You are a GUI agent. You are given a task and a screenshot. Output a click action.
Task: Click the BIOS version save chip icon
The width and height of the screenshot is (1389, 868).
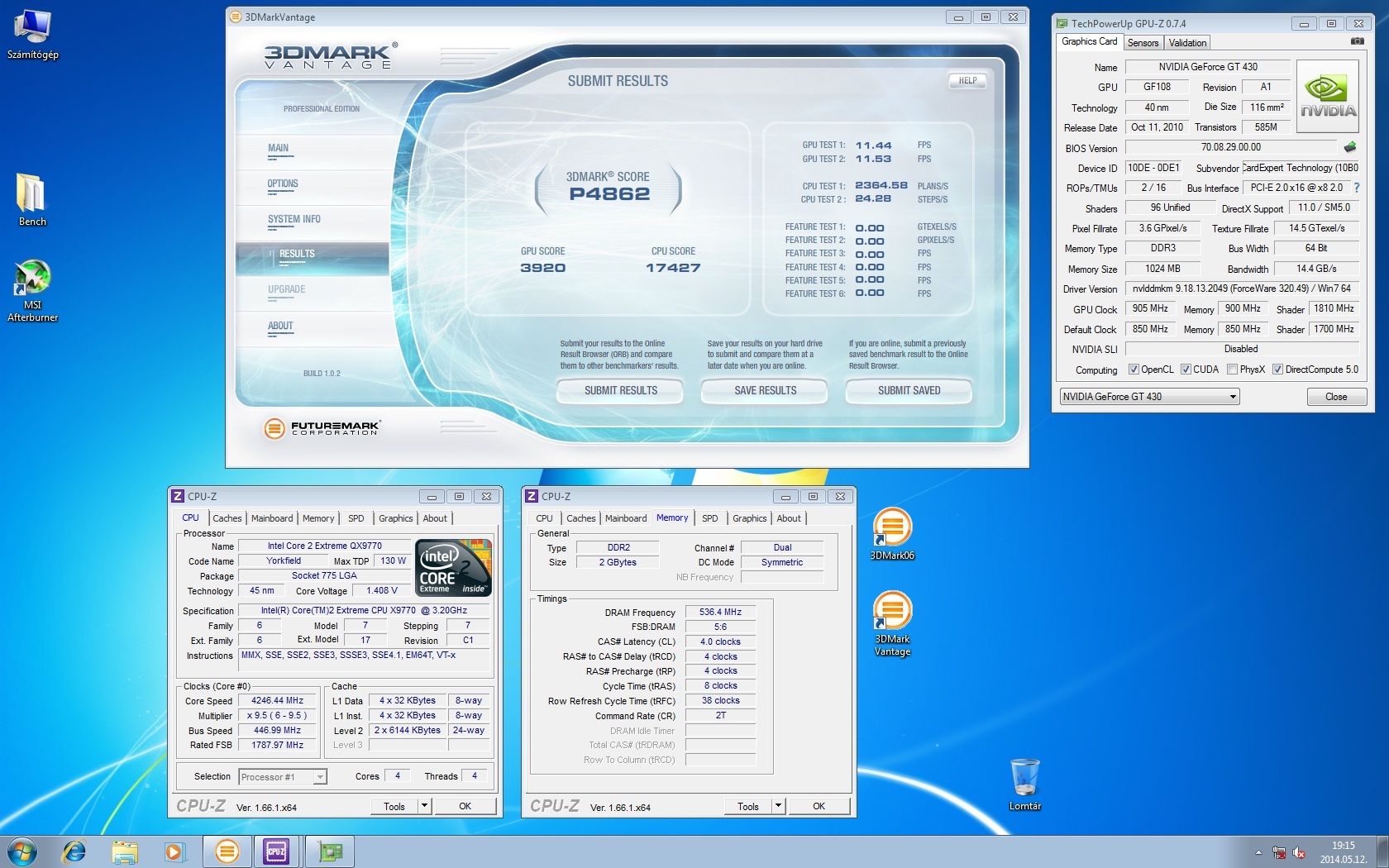1350,147
